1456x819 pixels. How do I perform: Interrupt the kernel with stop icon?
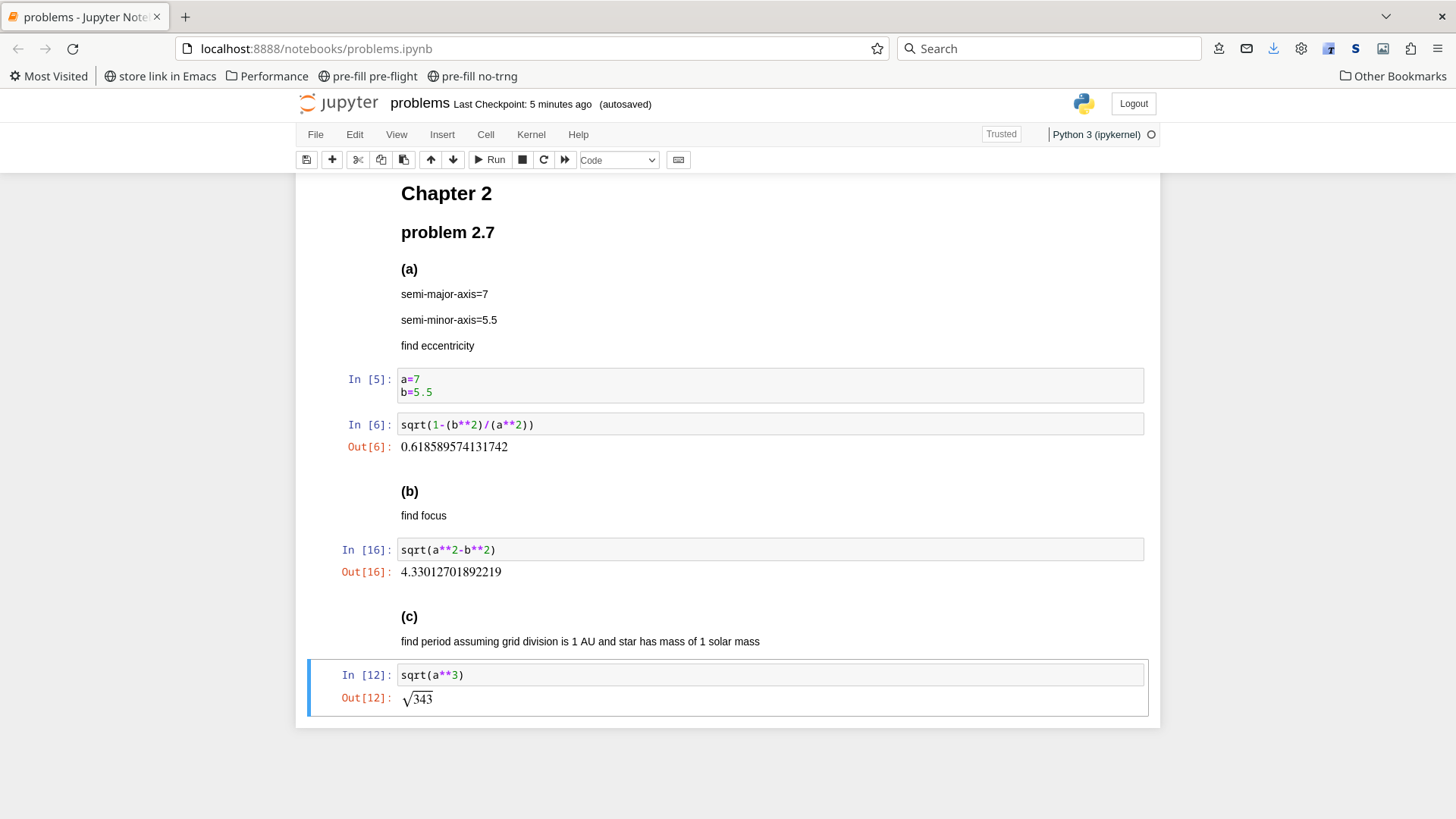(x=522, y=160)
